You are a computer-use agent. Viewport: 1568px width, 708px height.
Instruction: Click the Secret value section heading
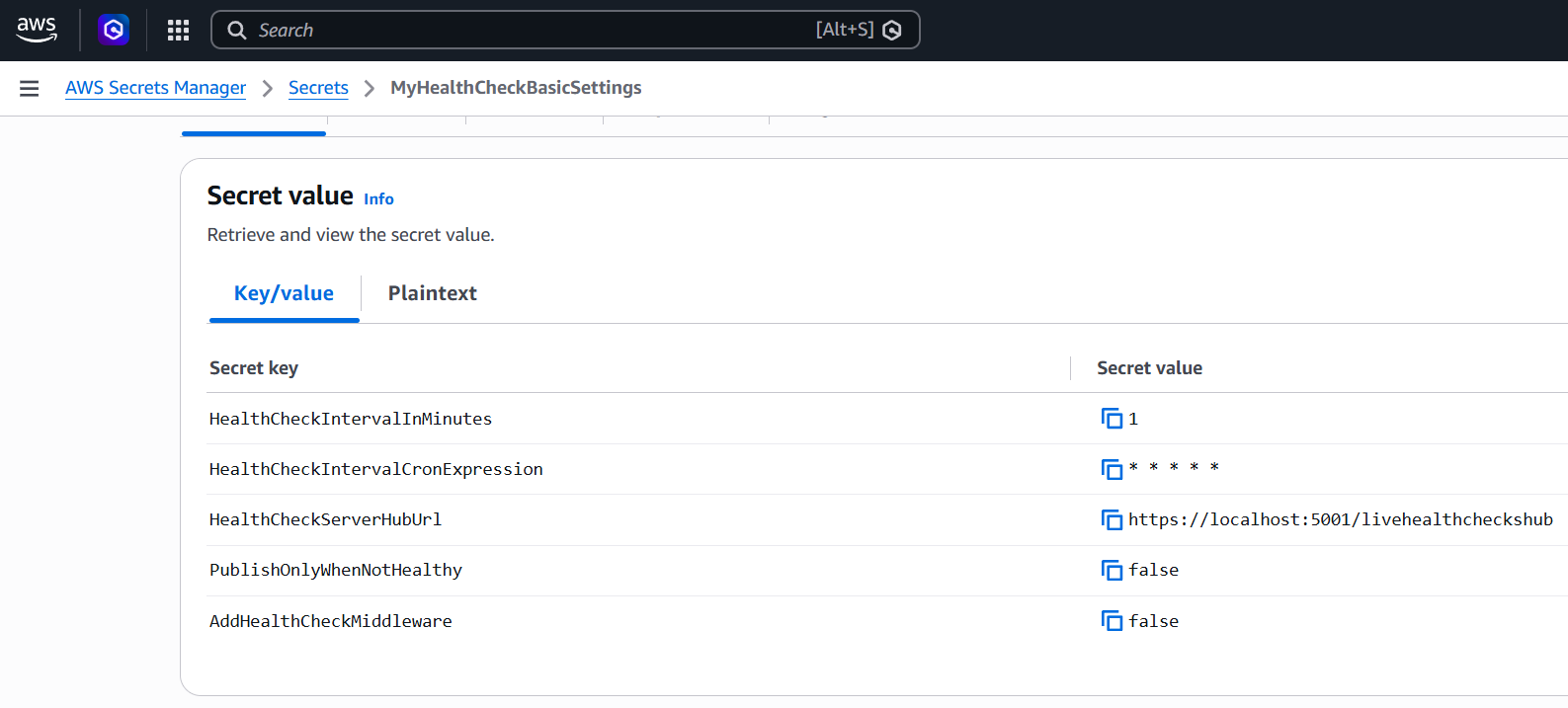[281, 196]
